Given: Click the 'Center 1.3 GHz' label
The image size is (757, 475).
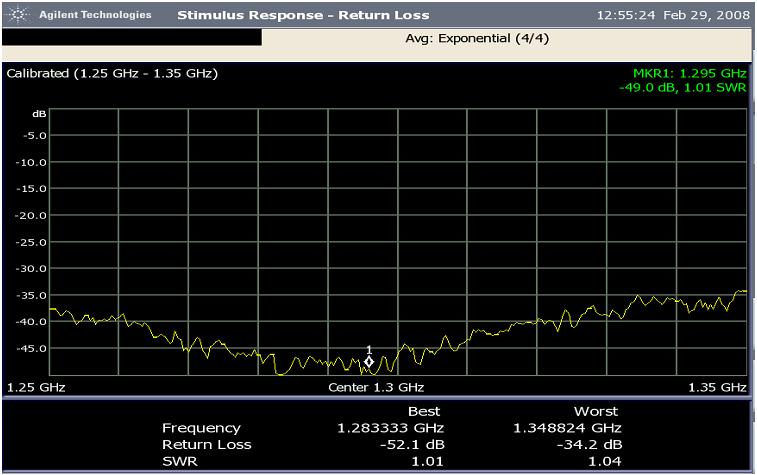Looking at the screenshot, I should (x=376, y=387).
